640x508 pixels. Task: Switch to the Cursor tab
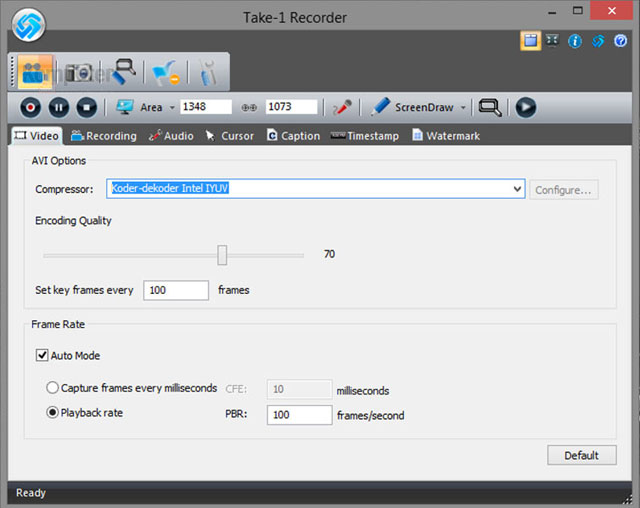click(x=230, y=136)
